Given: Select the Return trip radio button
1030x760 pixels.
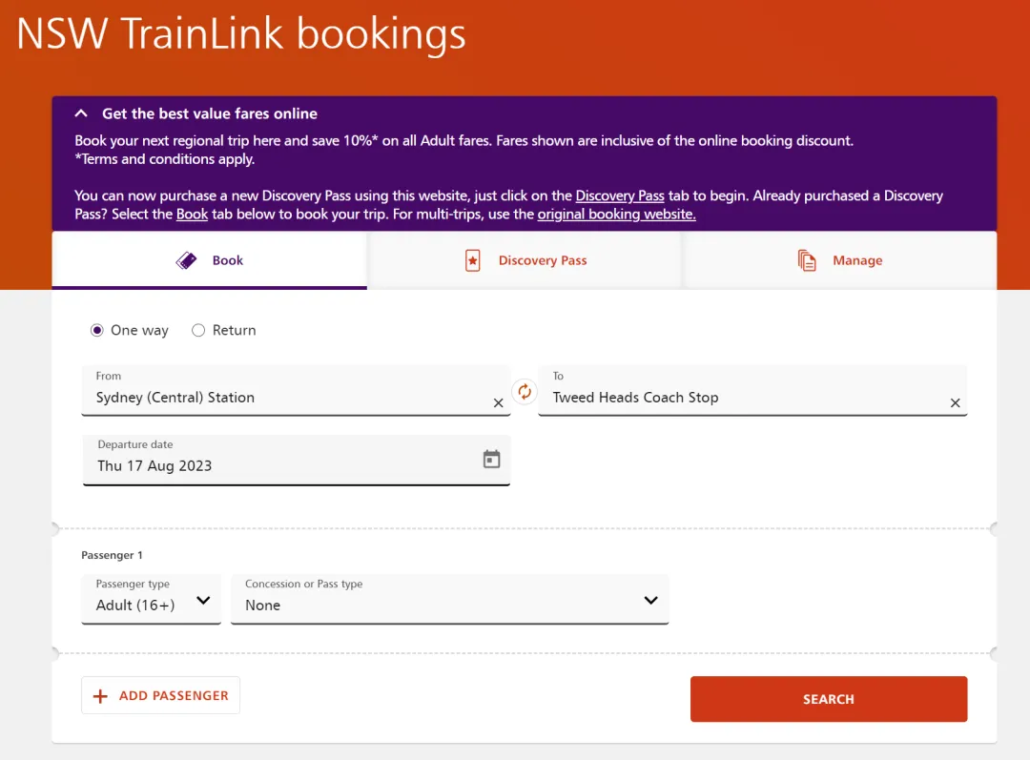Looking at the screenshot, I should (x=198, y=330).
